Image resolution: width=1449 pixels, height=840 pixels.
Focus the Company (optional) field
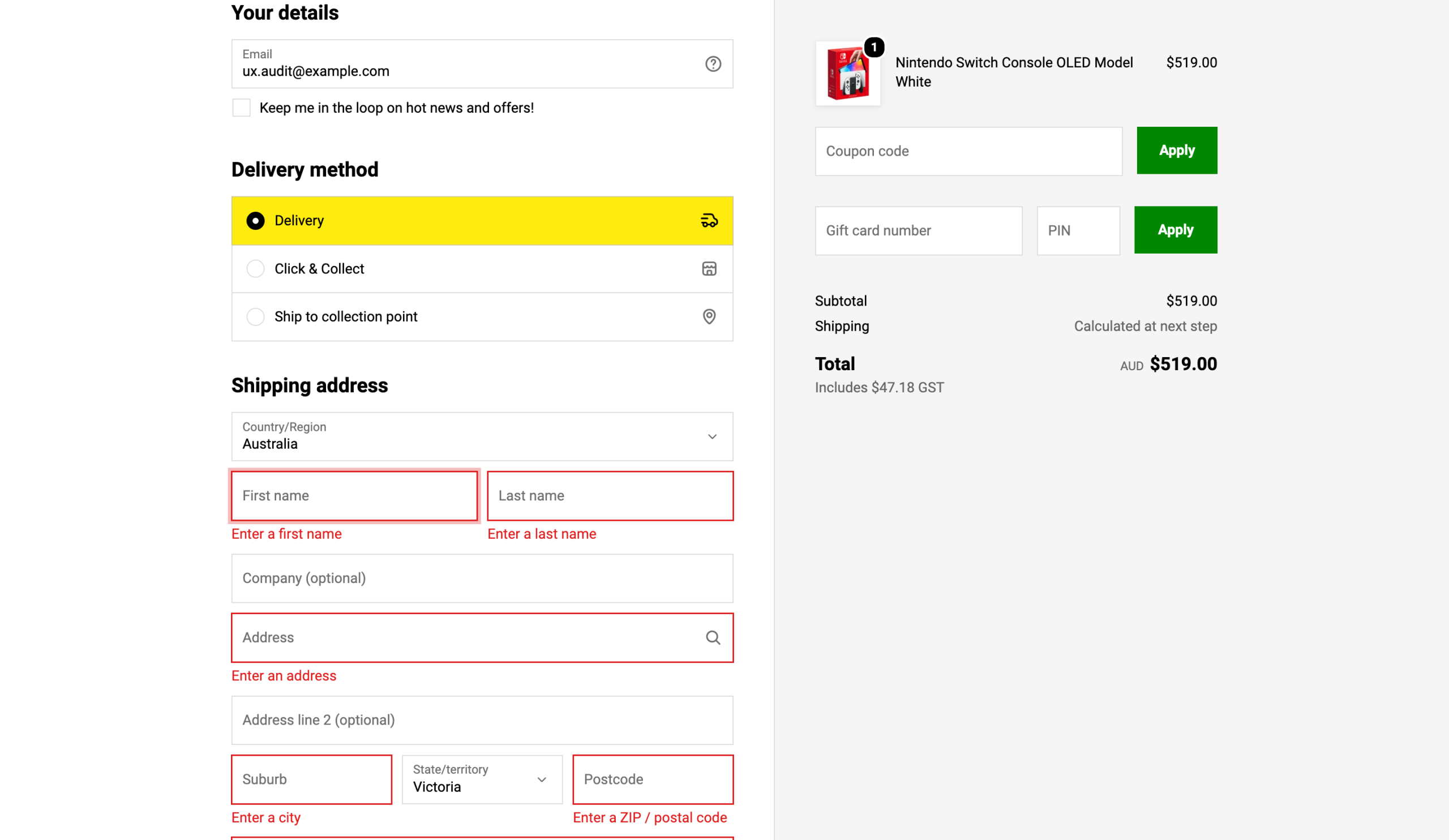(482, 578)
